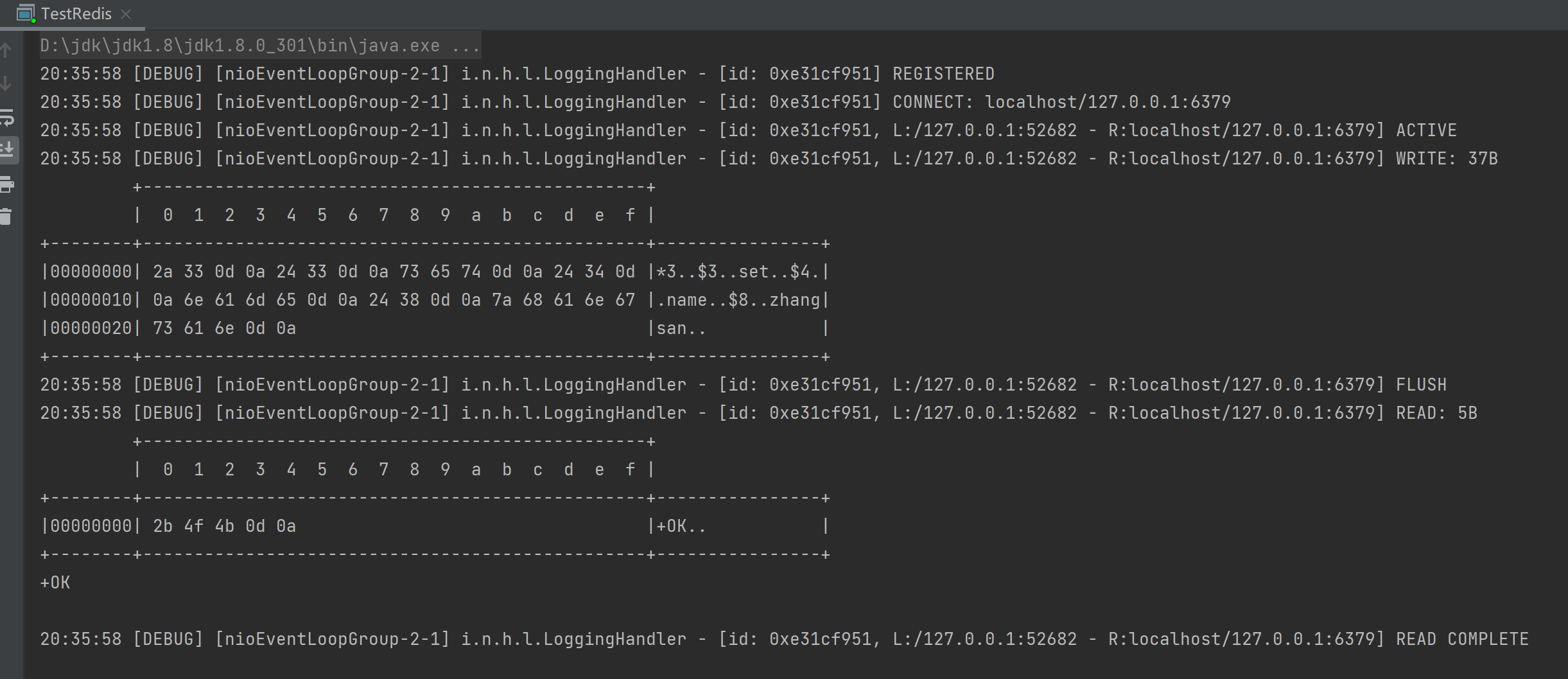Click the Up the Stack Trace arrow
The height and width of the screenshot is (679, 1568).
(x=6, y=49)
